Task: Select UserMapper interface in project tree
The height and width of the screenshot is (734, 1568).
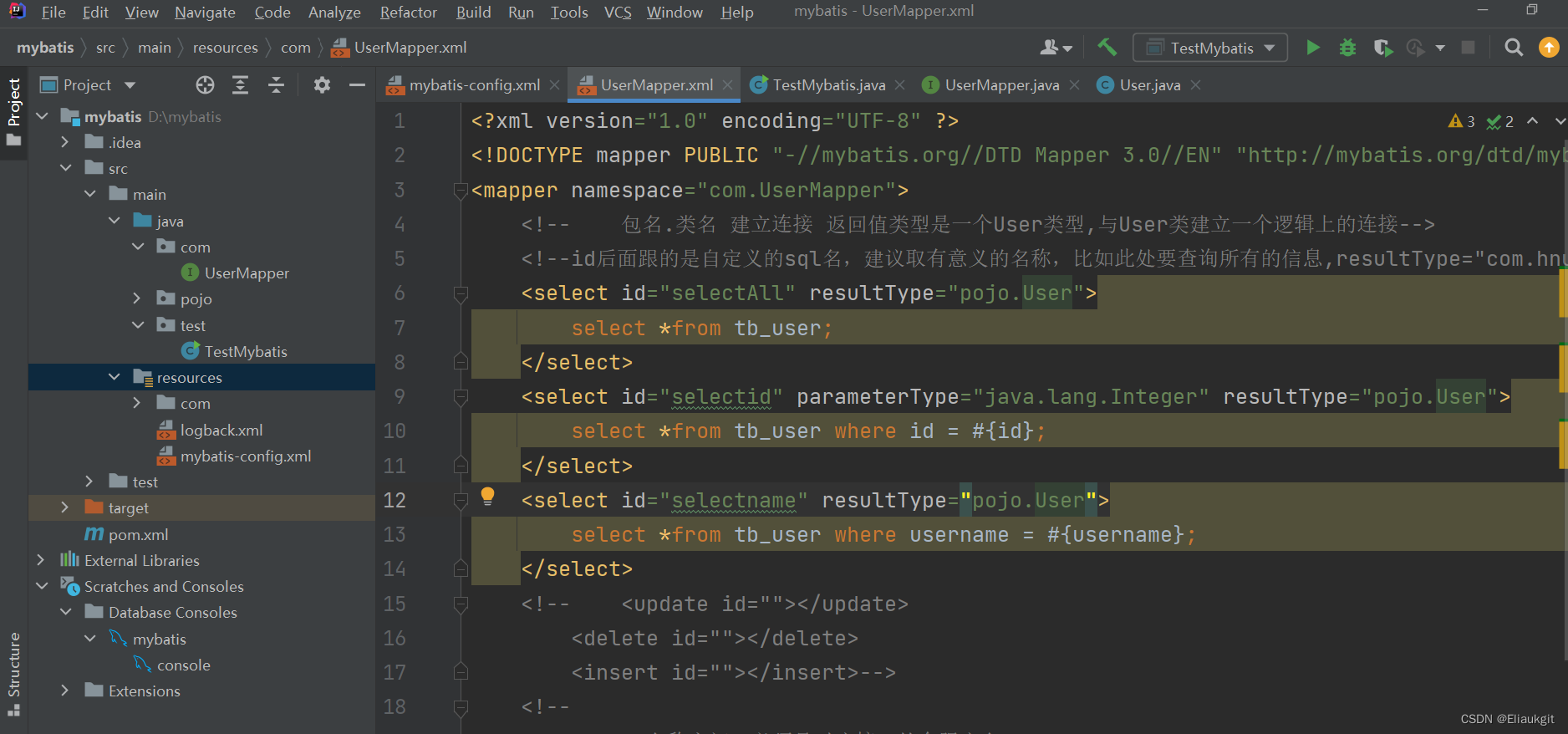Action: [x=247, y=273]
